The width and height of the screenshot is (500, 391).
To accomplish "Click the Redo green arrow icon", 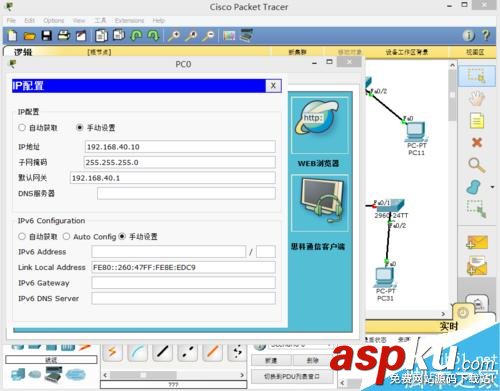I will pyautogui.click(x=153, y=35).
